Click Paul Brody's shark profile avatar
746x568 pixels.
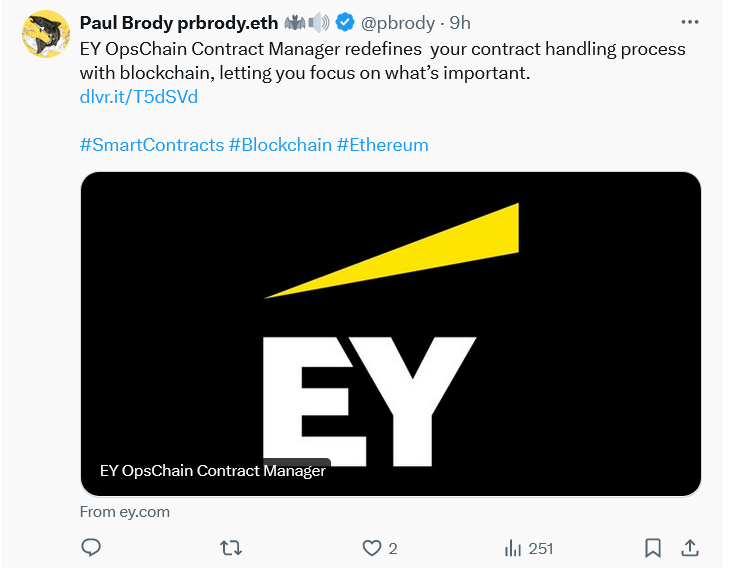click(45, 35)
